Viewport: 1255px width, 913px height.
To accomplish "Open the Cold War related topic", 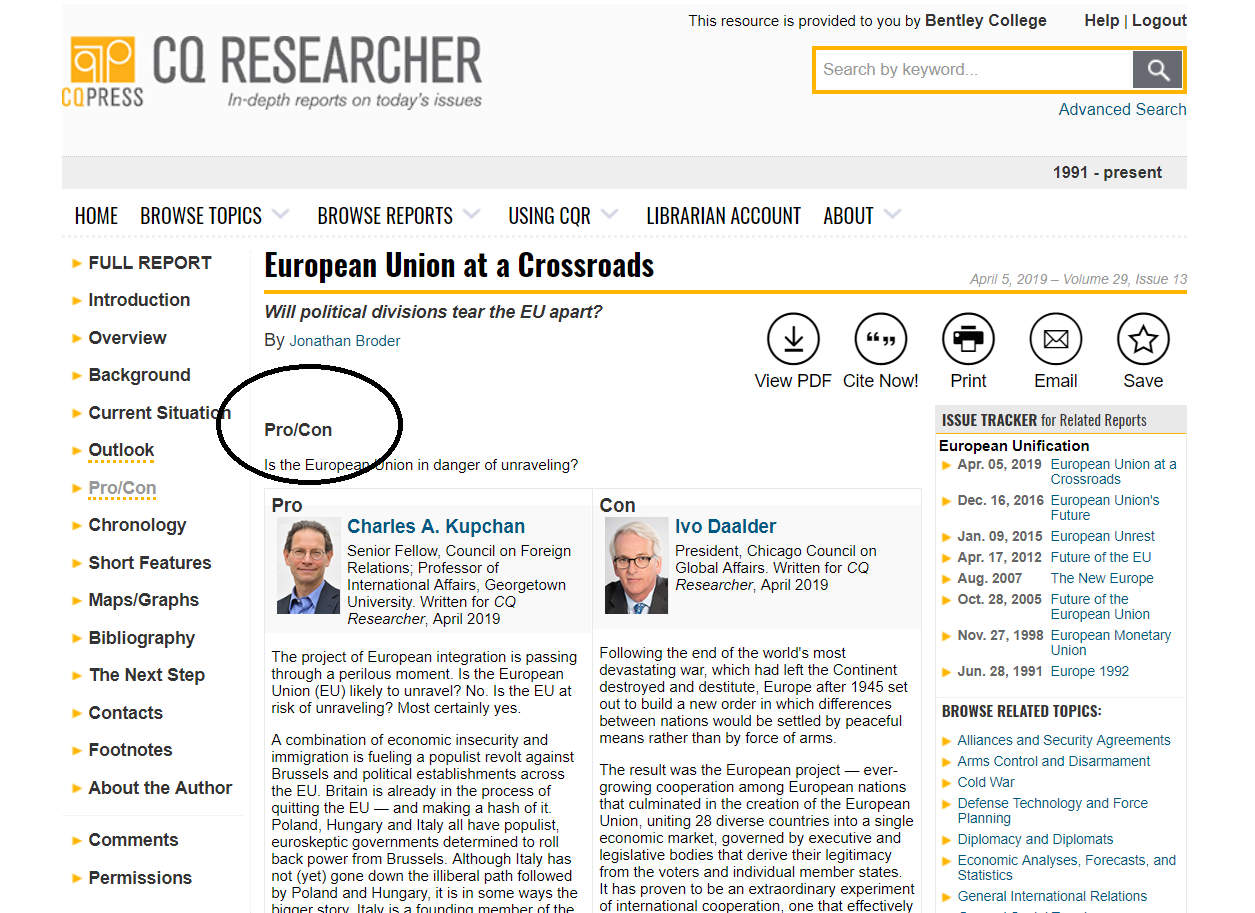I will tap(985, 782).
